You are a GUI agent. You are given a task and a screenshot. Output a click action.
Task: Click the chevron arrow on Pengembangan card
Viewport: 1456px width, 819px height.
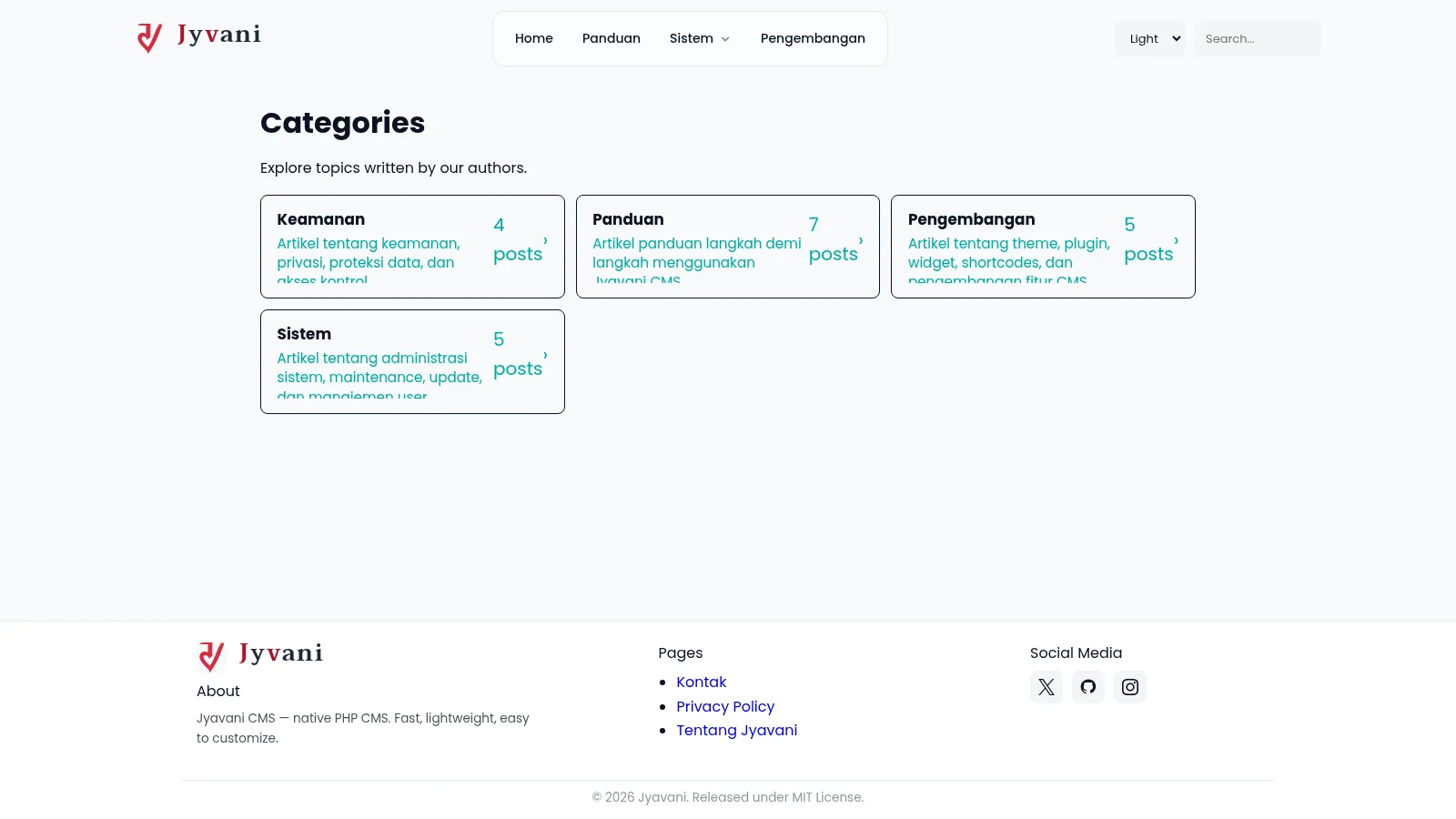pos(1176,240)
